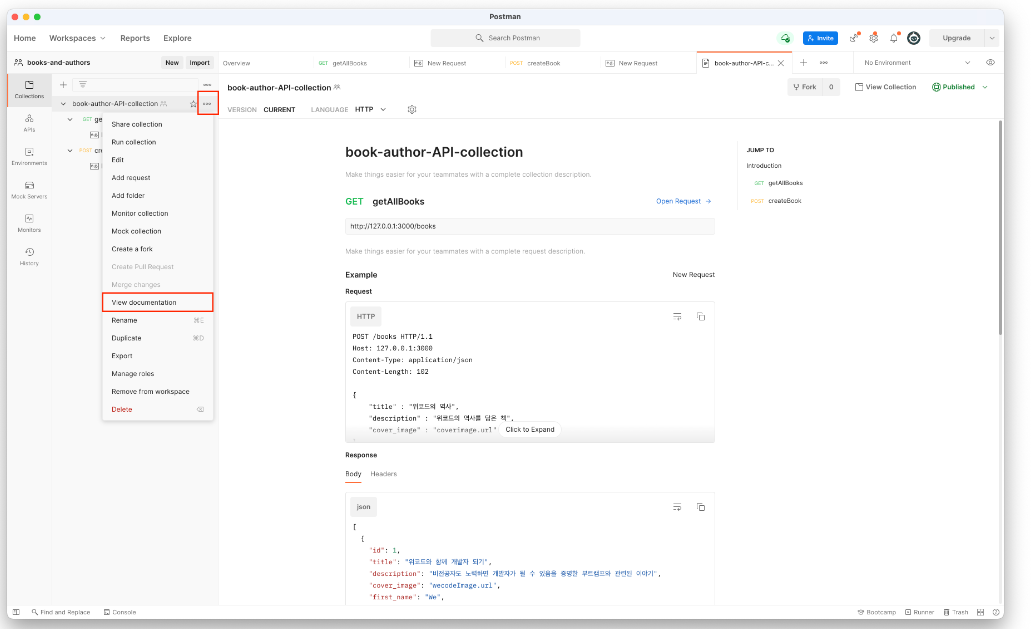Open Runner in status bar

tap(919, 612)
